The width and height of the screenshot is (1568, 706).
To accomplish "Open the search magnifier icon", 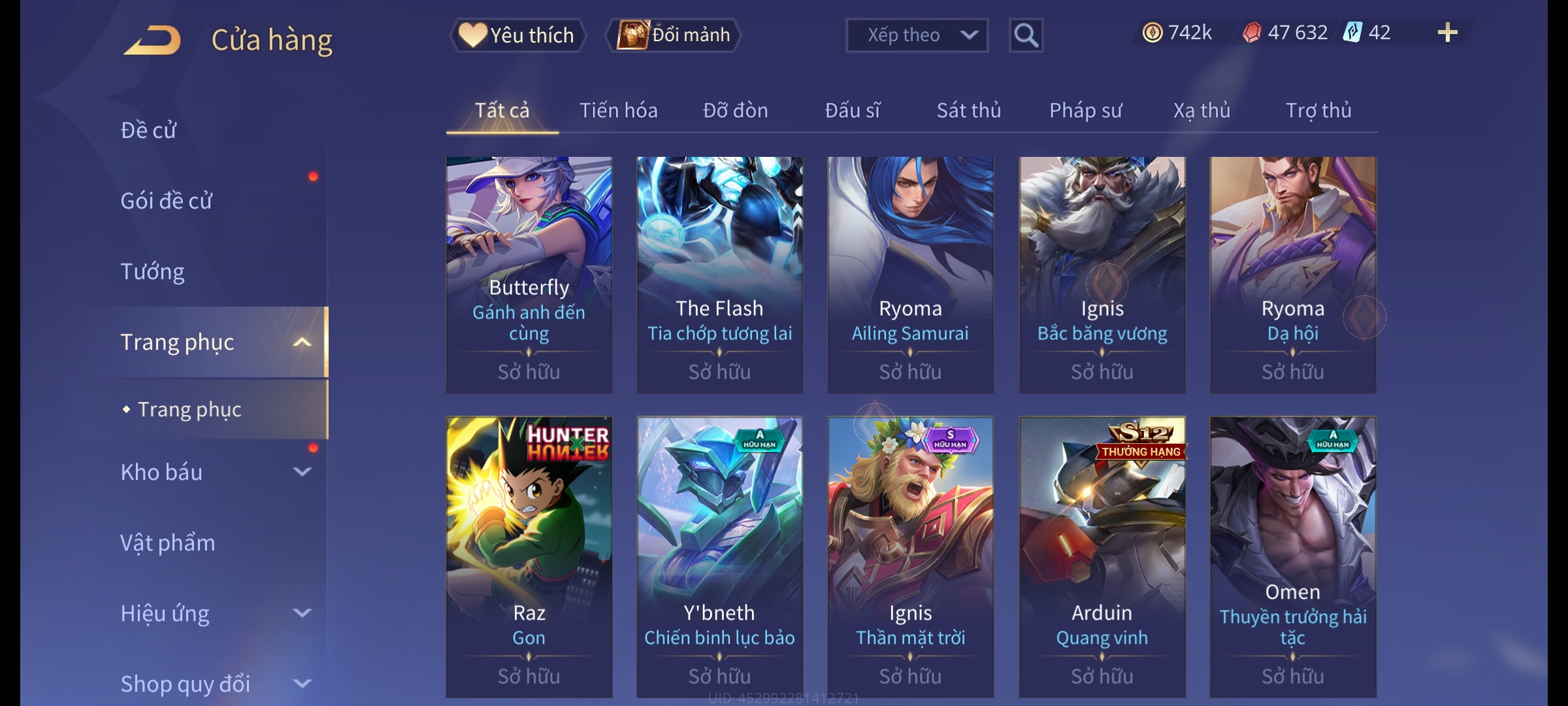I will (x=1026, y=35).
